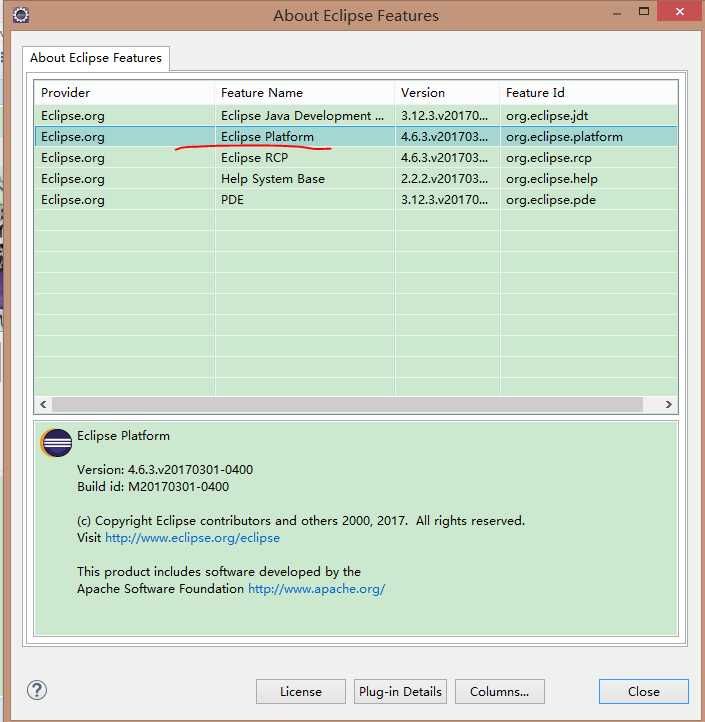
Task: Select the Eclipse Java Development feature row
Action: click(355, 116)
